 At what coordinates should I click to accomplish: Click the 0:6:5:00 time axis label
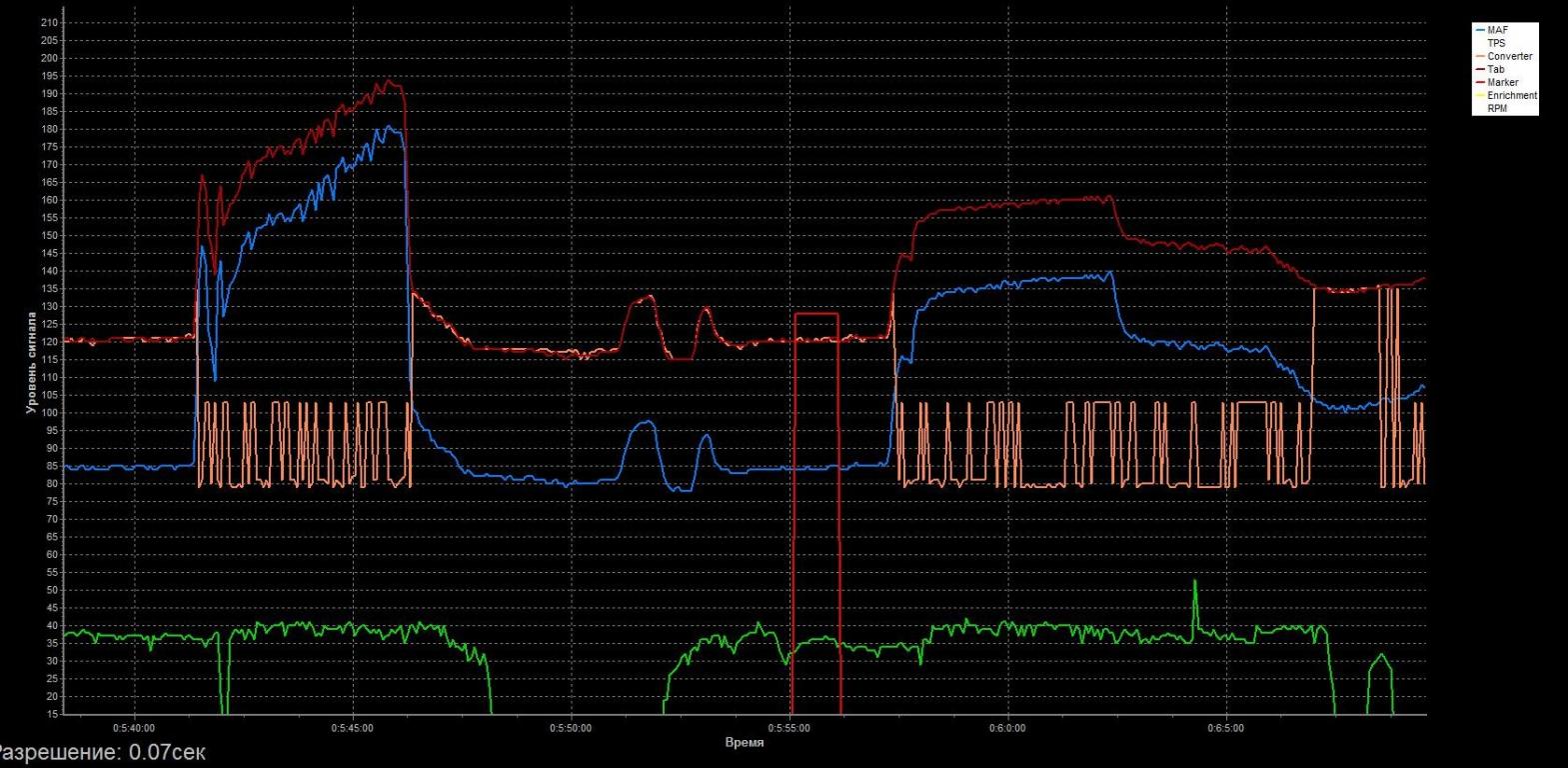[x=1226, y=728]
